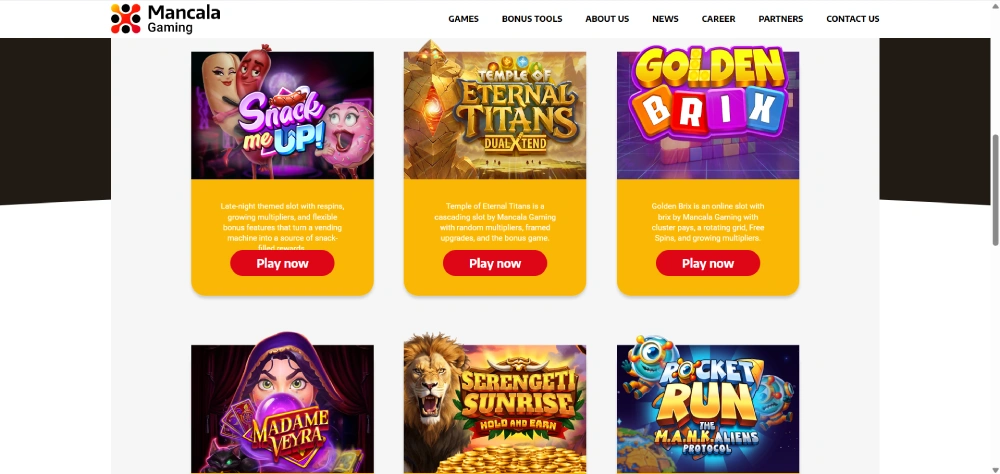Click the page vertical scrollbar thumb
The height and width of the screenshot is (474, 1000).
(x=995, y=190)
